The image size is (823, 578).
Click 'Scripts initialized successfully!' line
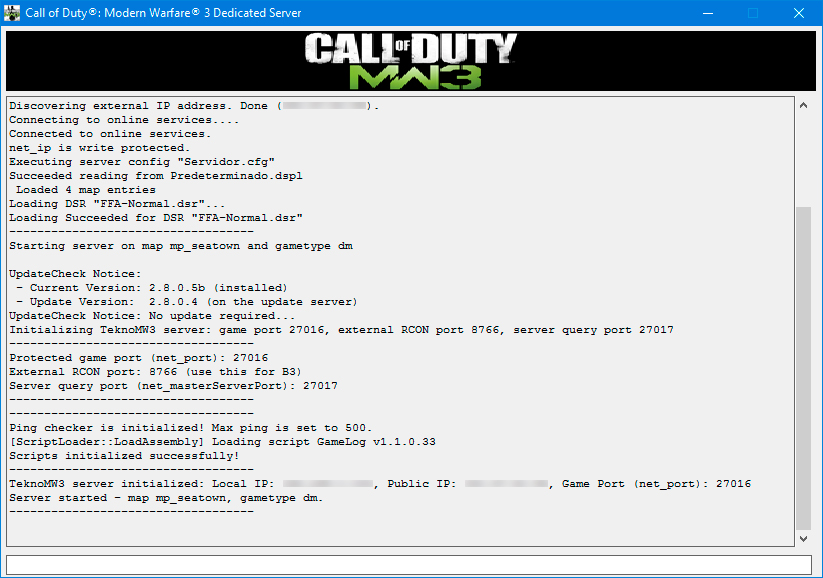[x=124, y=456]
